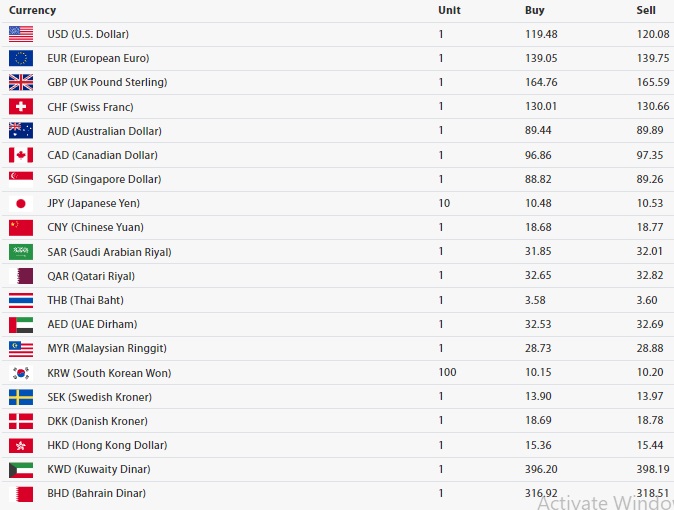The width and height of the screenshot is (674, 510).
Task: Click the Bahrain flag icon
Action: click(21, 493)
